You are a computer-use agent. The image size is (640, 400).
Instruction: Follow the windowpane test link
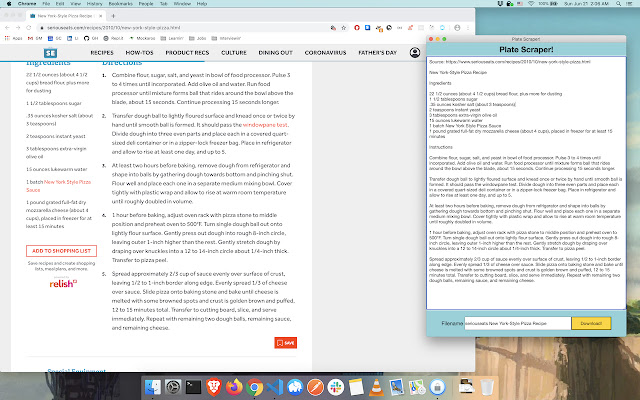(265, 125)
